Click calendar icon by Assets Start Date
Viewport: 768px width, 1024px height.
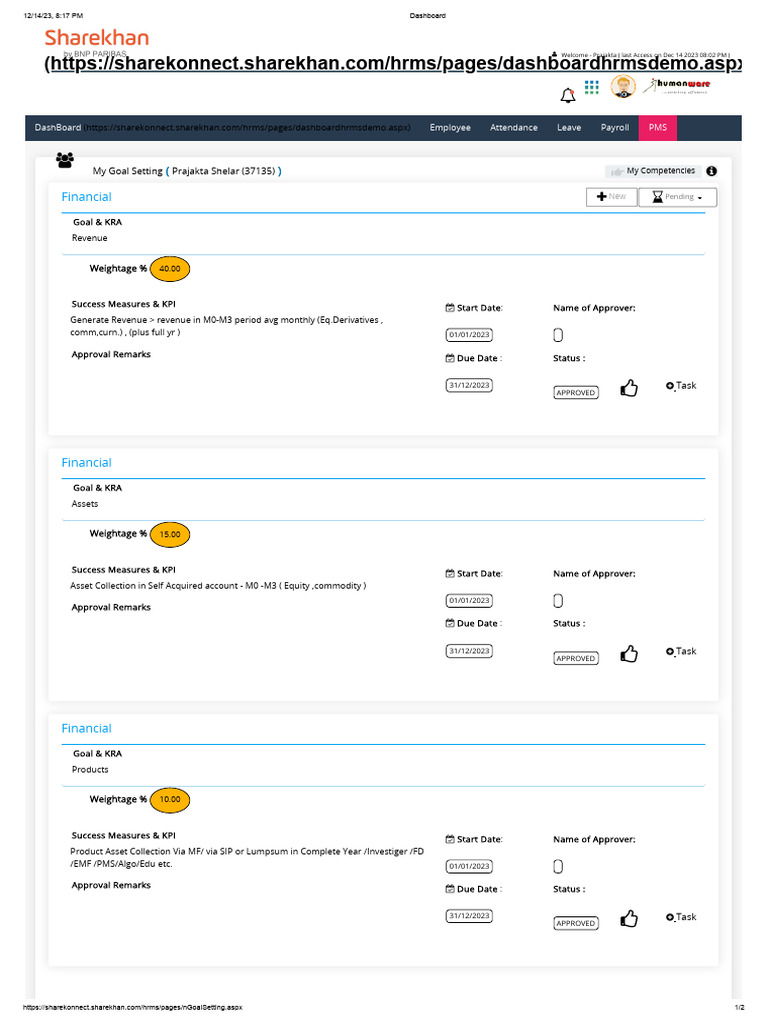tap(450, 573)
